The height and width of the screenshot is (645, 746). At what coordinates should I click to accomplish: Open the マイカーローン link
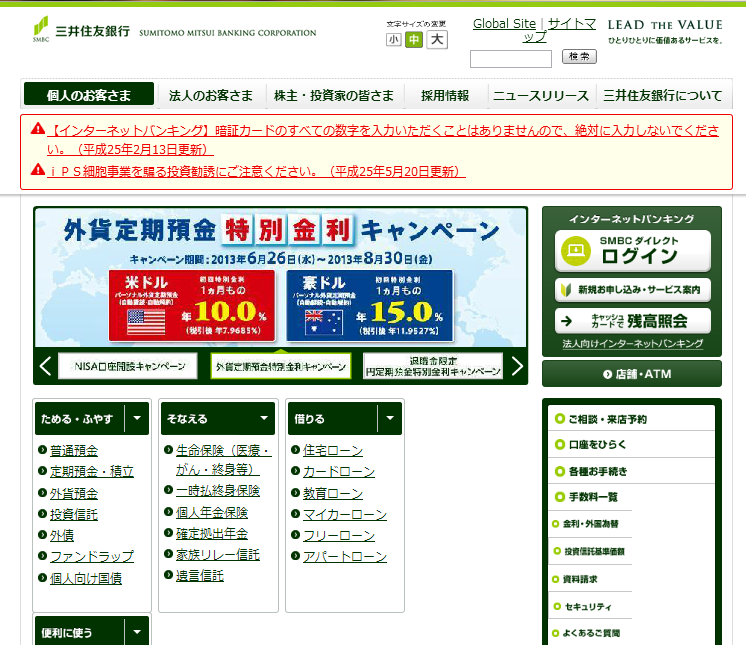click(345, 514)
